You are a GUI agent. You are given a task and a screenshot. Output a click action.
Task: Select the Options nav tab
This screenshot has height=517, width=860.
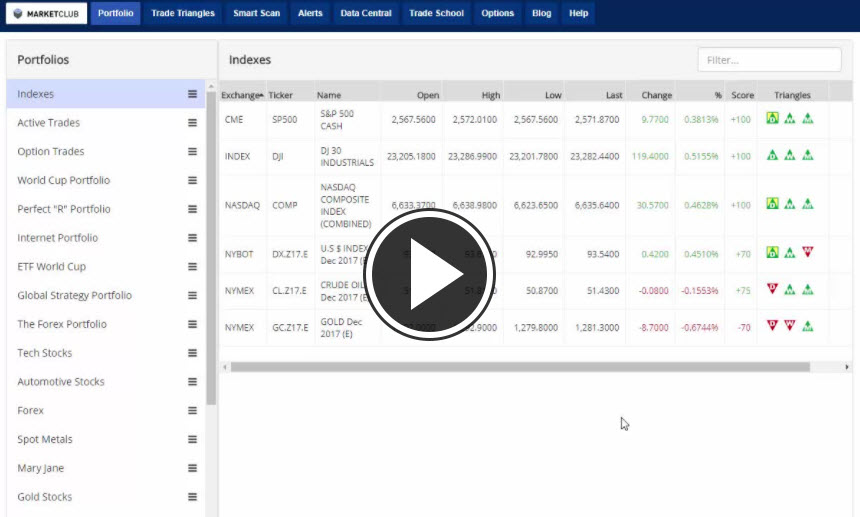pyautogui.click(x=497, y=13)
